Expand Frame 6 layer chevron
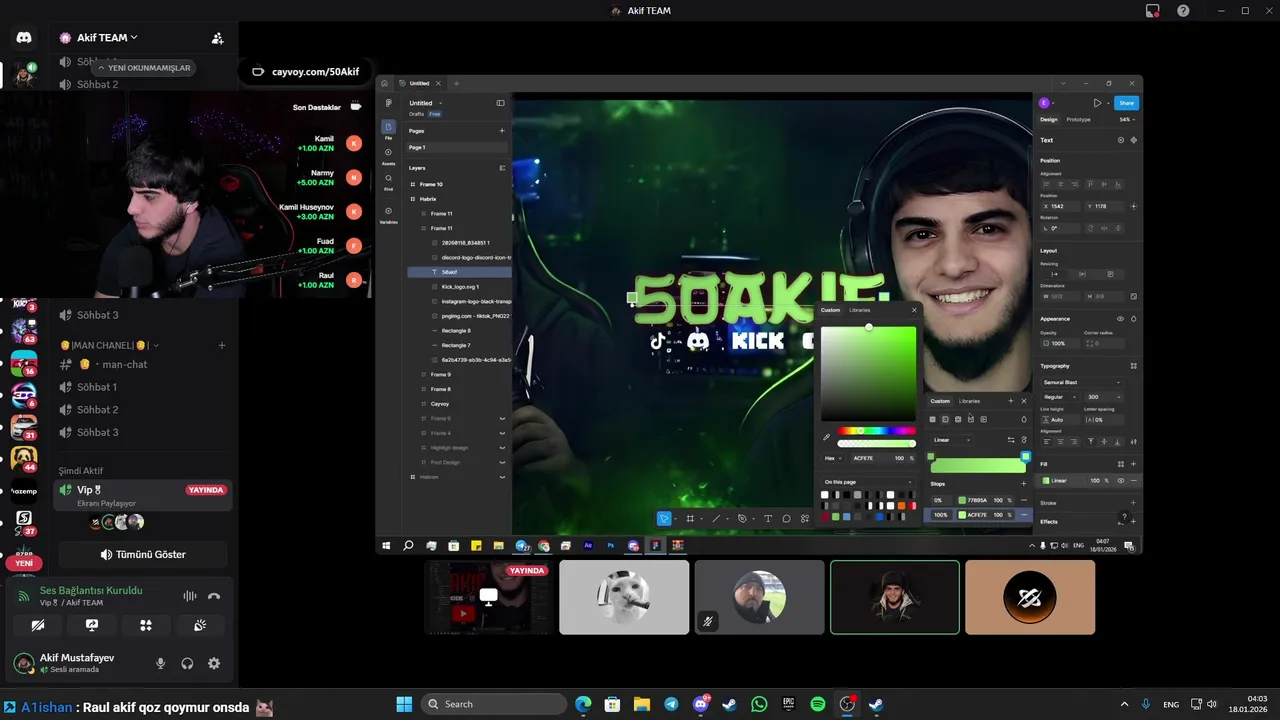 502,418
